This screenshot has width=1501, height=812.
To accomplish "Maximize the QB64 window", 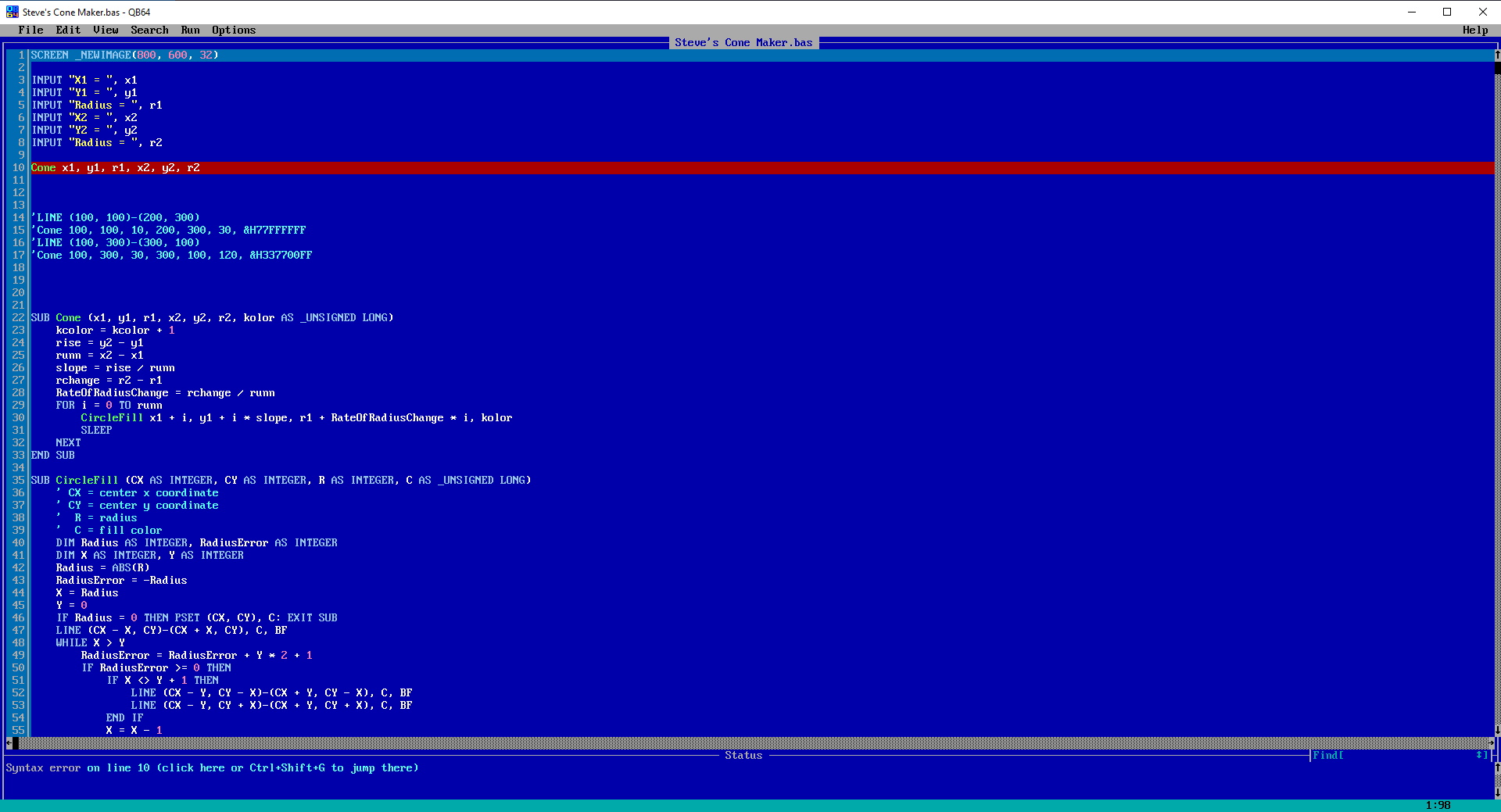I will coord(1447,12).
